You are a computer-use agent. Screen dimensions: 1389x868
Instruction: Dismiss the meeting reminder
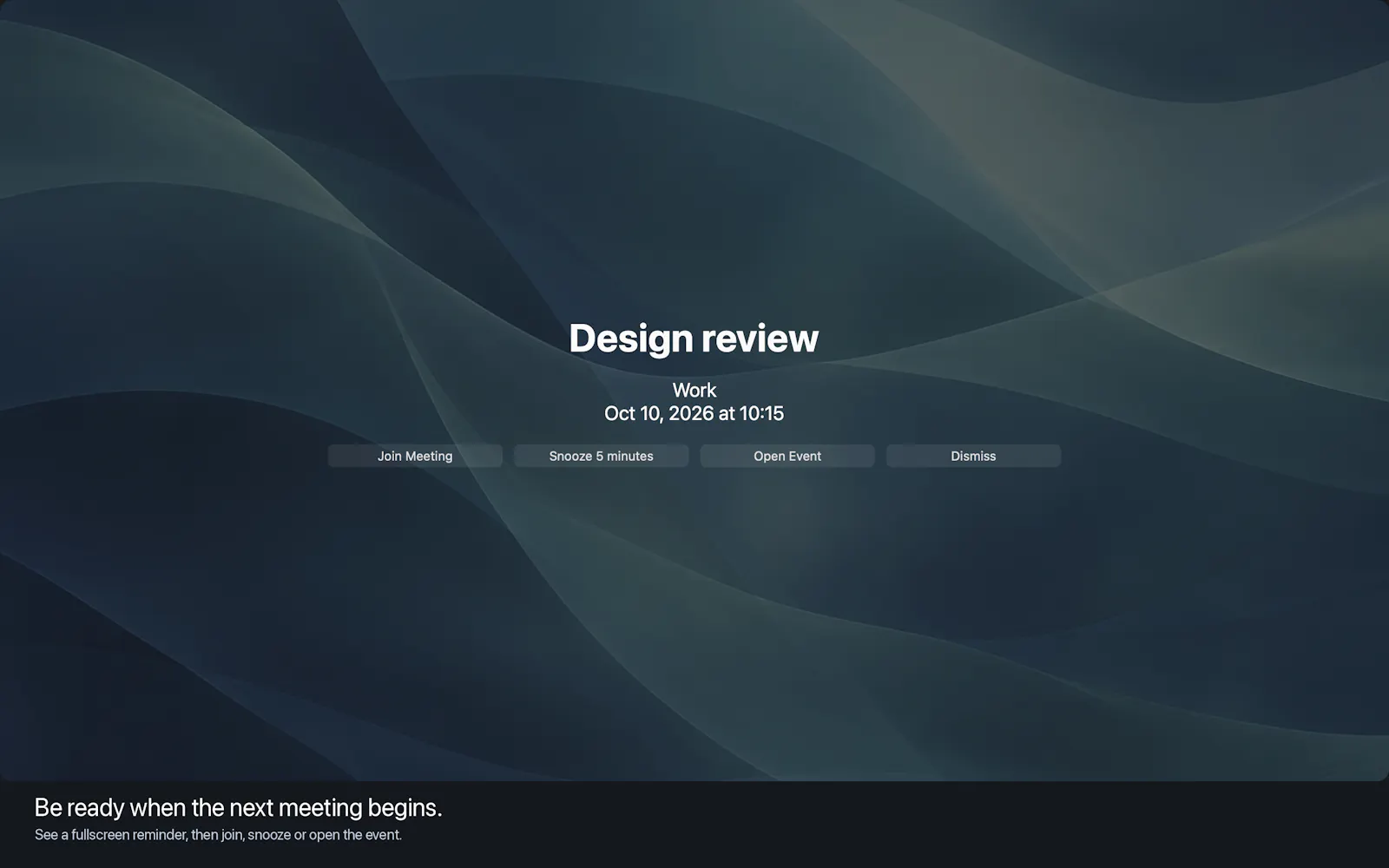pos(973,456)
